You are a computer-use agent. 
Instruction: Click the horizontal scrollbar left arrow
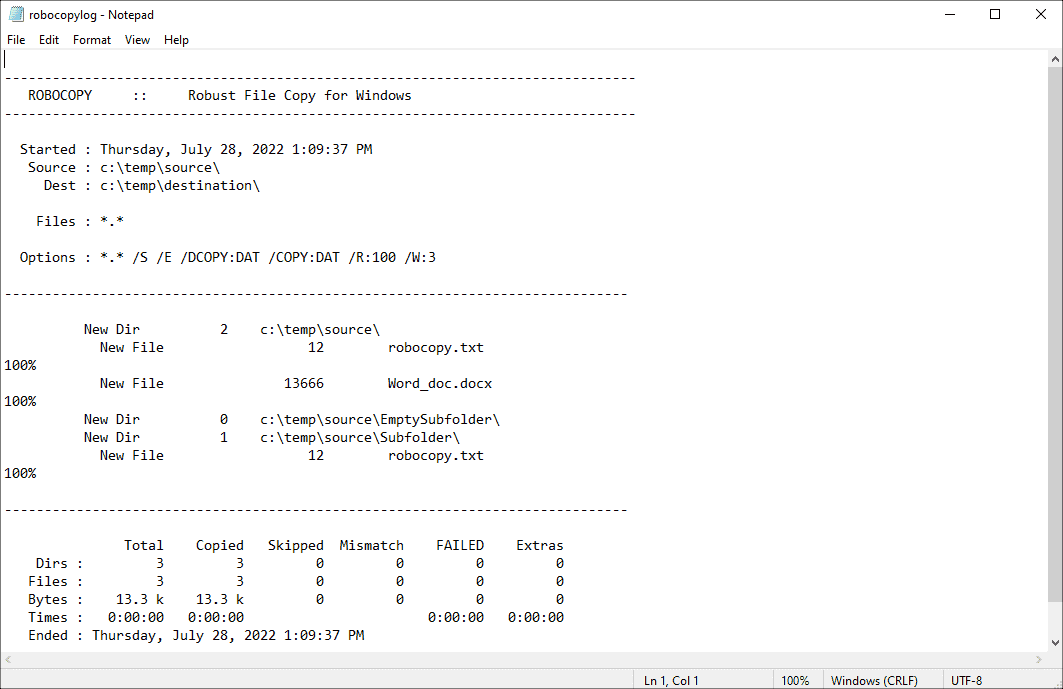[x=8, y=661]
